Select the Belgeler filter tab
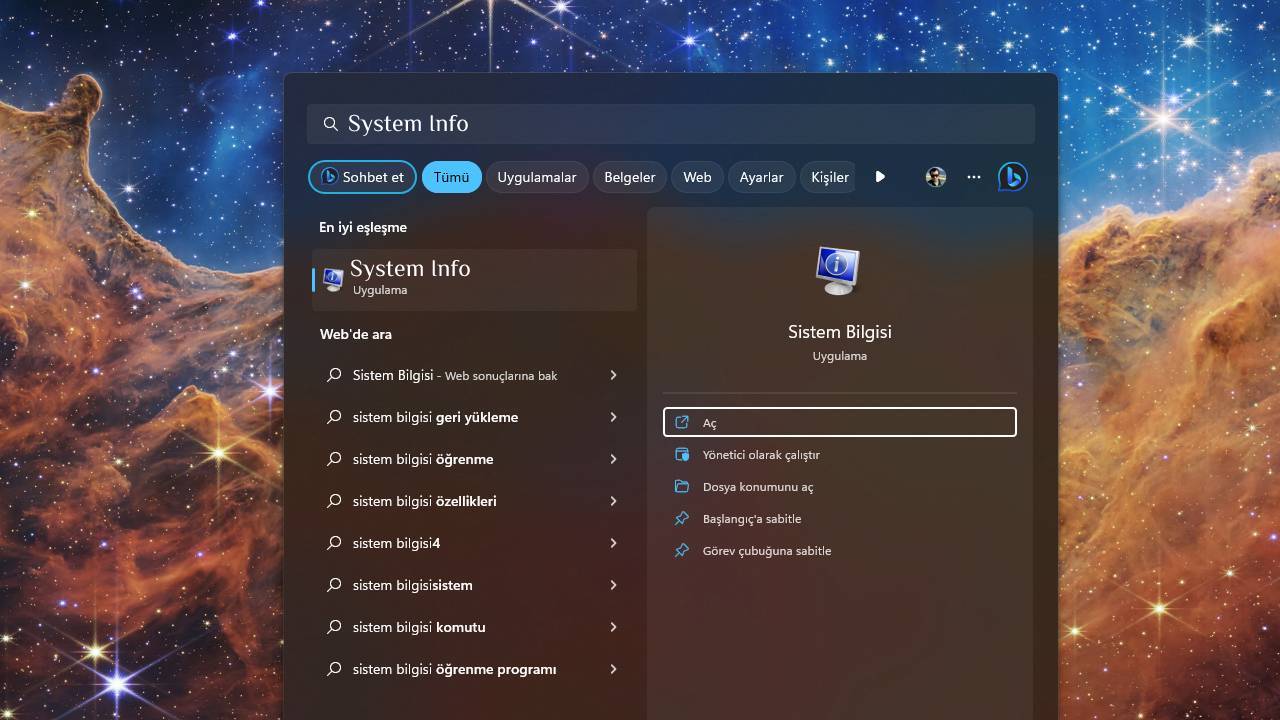Viewport: 1280px width, 720px height. [x=629, y=177]
